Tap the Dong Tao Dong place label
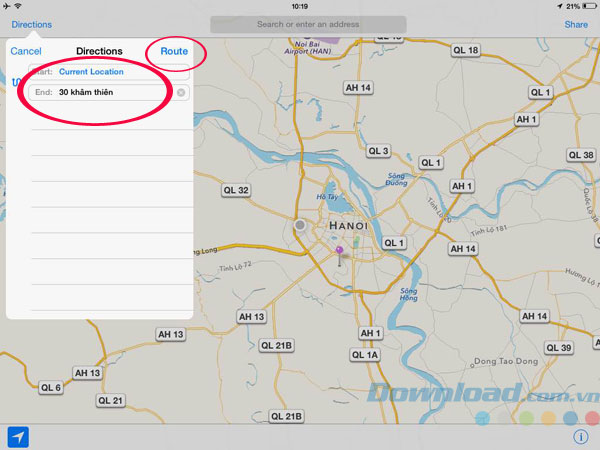The image size is (600, 450). tap(506, 361)
